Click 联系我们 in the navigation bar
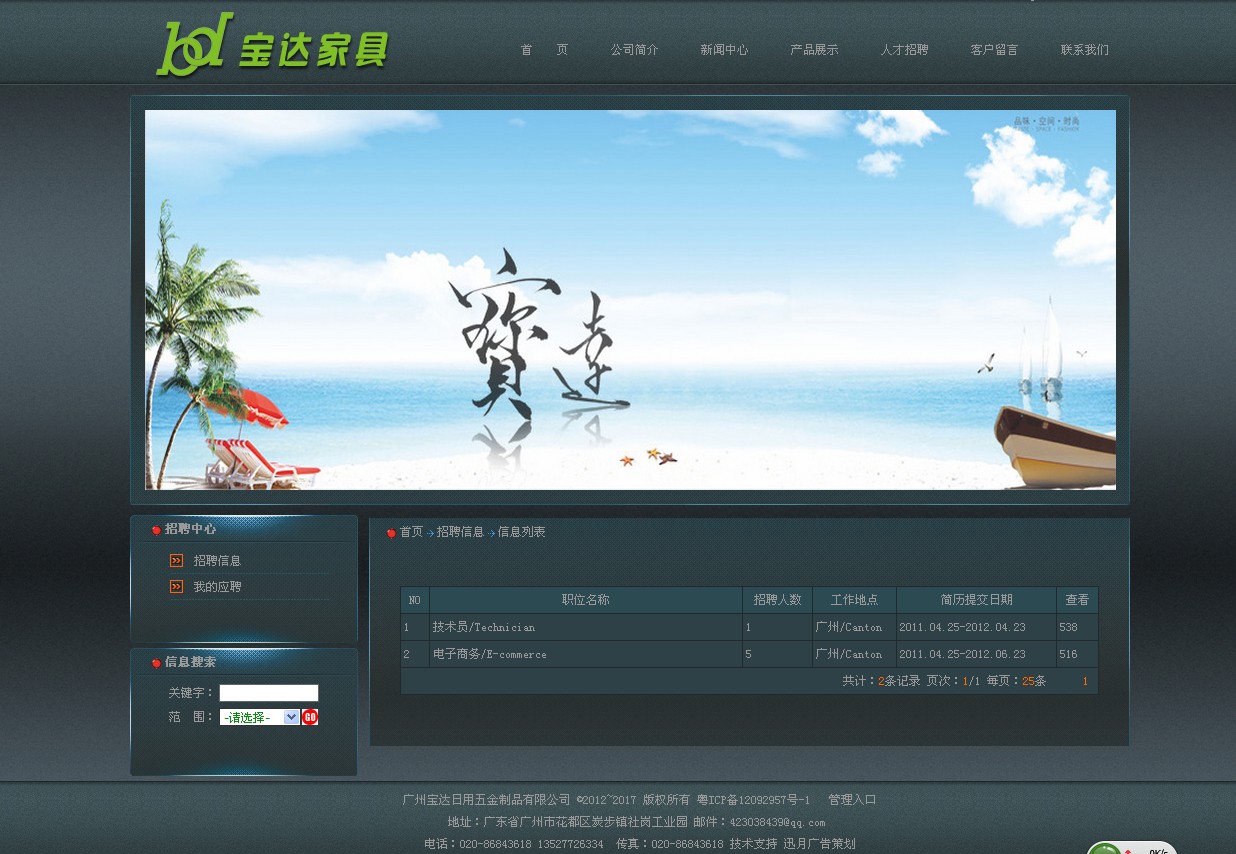Viewport: 1236px width, 854px height. click(1084, 50)
